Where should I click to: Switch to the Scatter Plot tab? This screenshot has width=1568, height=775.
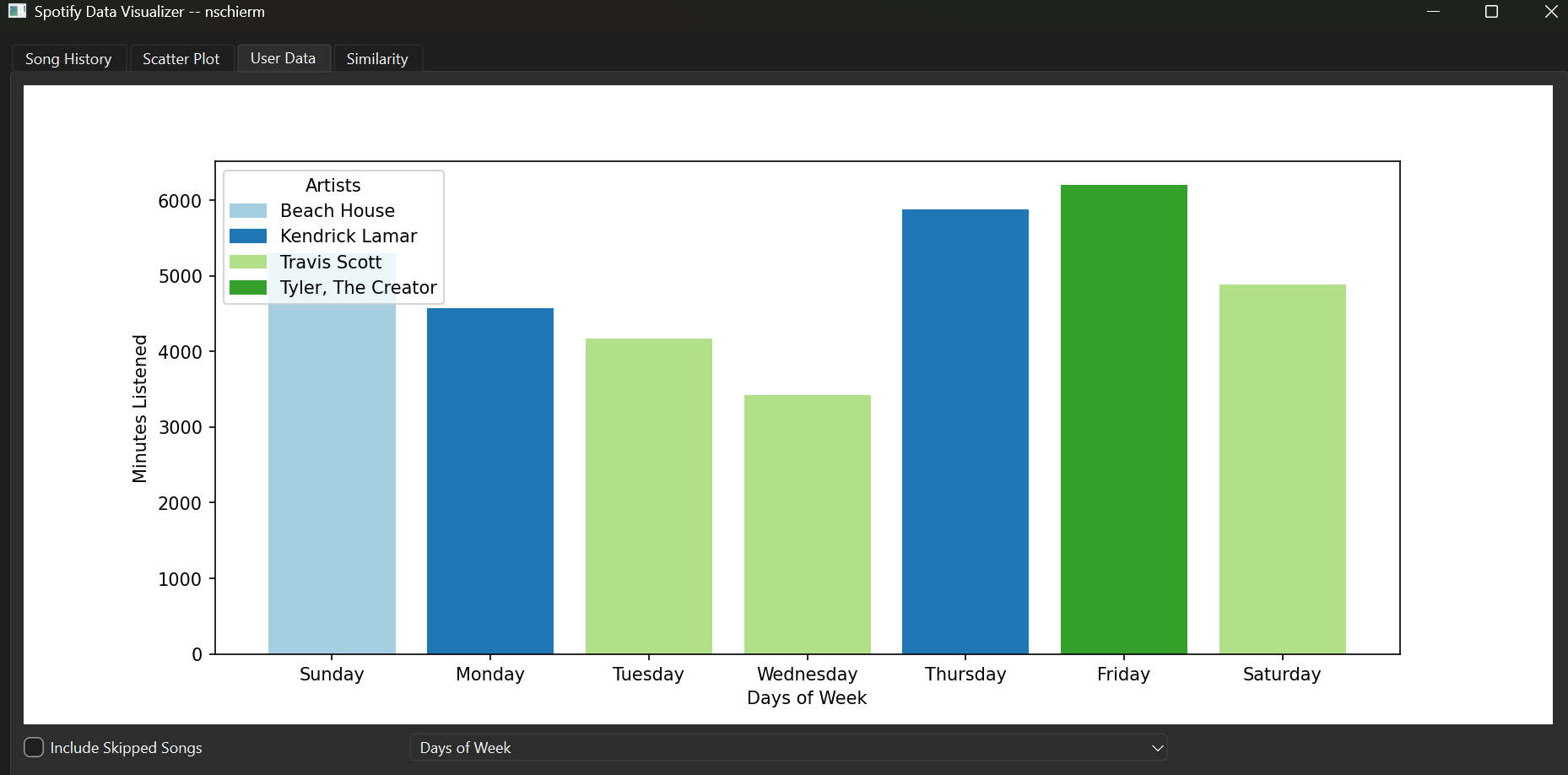pyautogui.click(x=181, y=59)
